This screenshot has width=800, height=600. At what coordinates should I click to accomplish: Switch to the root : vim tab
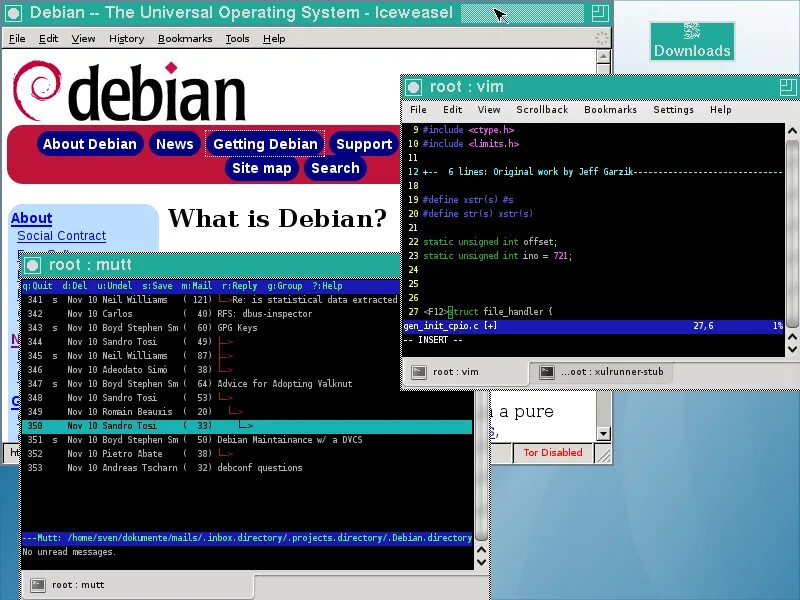pyautogui.click(x=466, y=372)
